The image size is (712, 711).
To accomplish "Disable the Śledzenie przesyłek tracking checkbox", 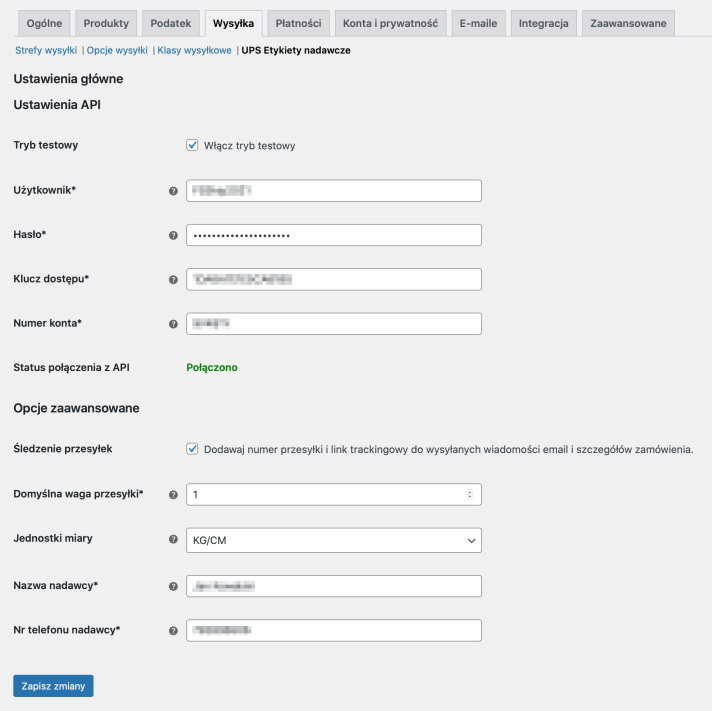I will (x=193, y=449).
